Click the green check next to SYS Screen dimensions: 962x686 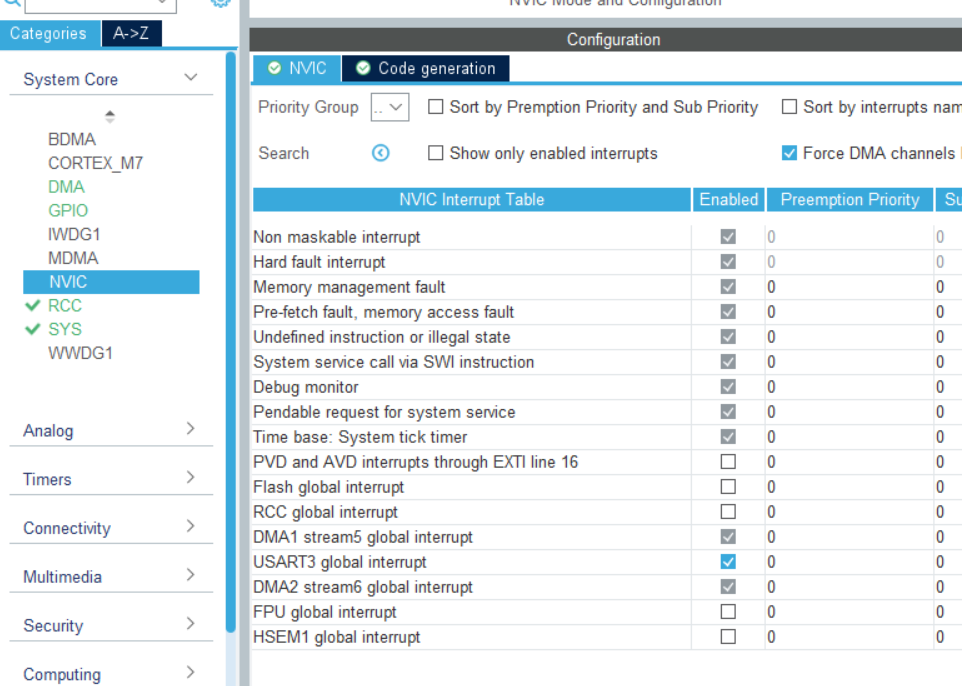33,330
